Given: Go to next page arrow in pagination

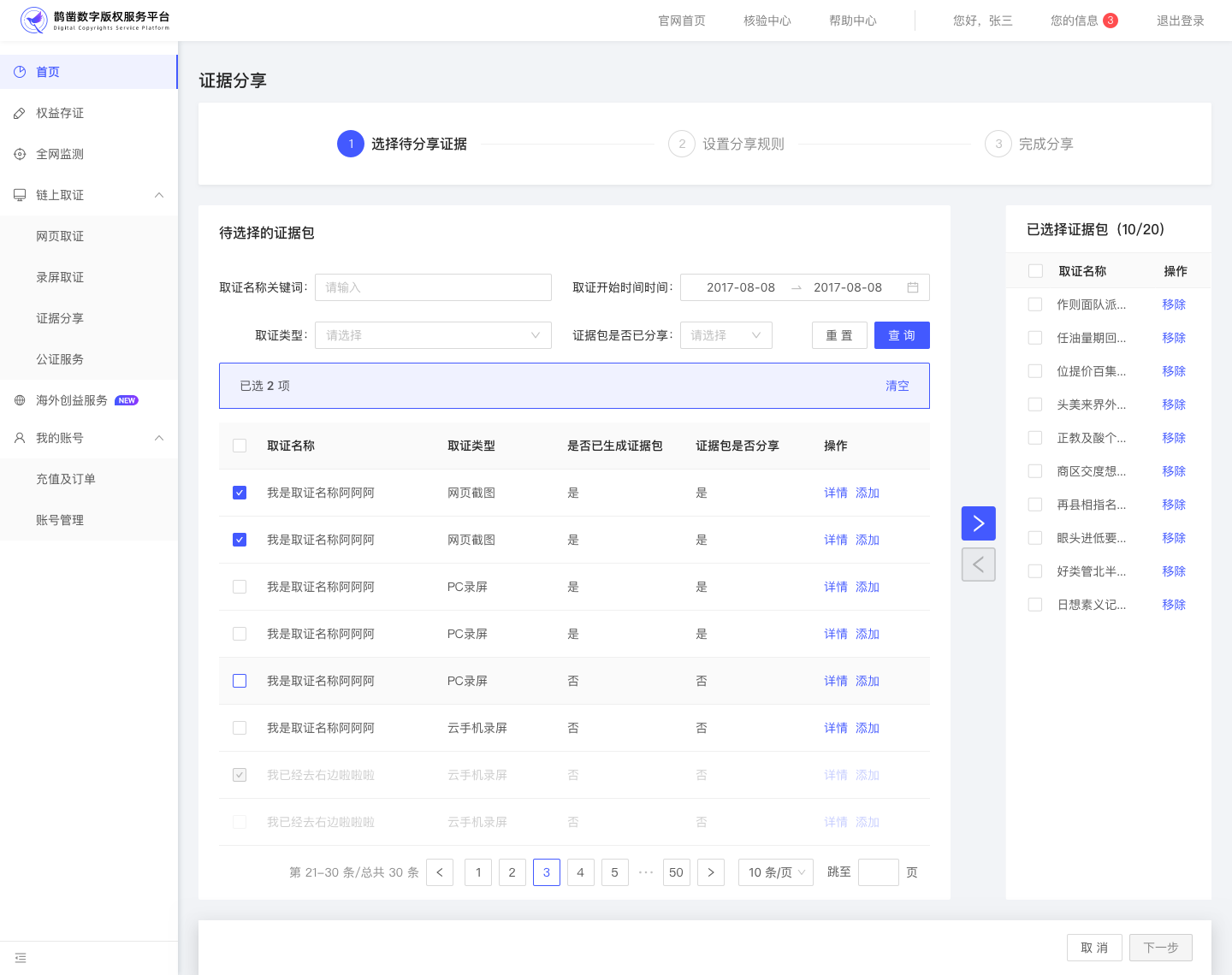Looking at the screenshot, I should pyautogui.click(x=711, y=872).
